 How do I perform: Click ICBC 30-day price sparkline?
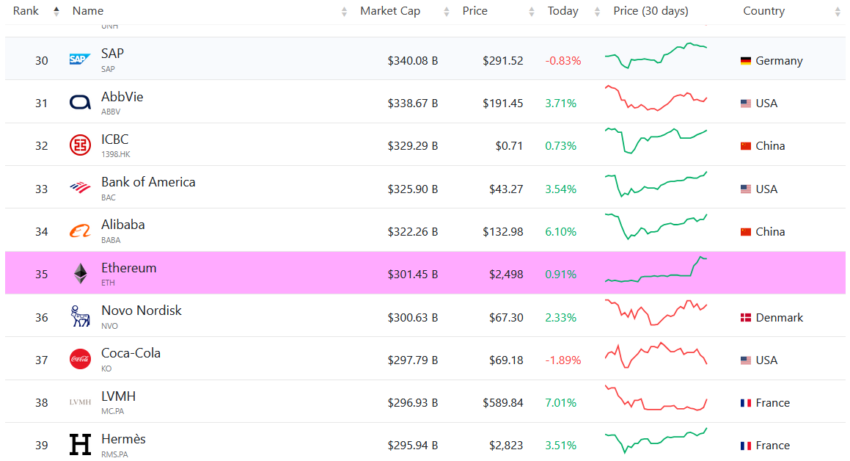(x=656, y=141)
